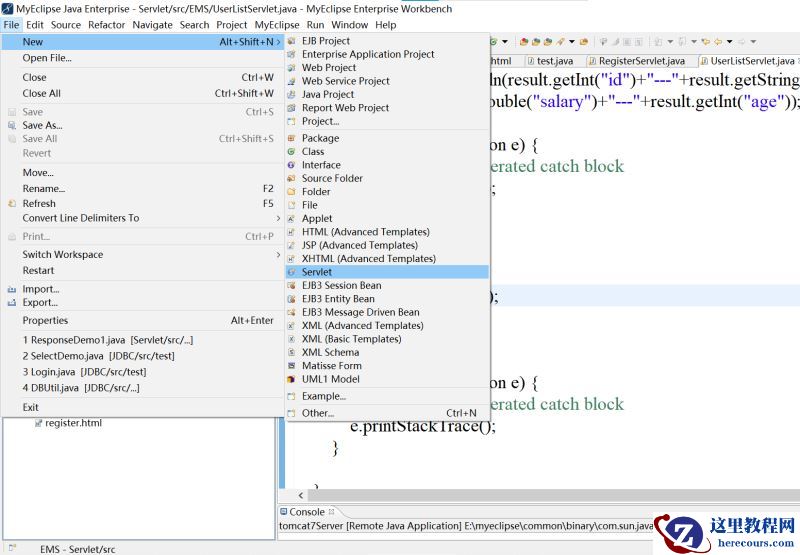Select Servlet in the New submenu
The width and height of the screenshot is (800, 555).
pos(387,272)
